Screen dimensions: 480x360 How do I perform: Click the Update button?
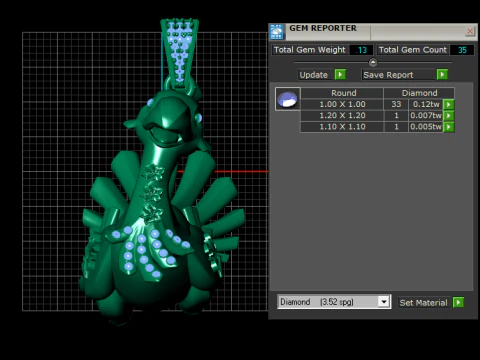315,75
